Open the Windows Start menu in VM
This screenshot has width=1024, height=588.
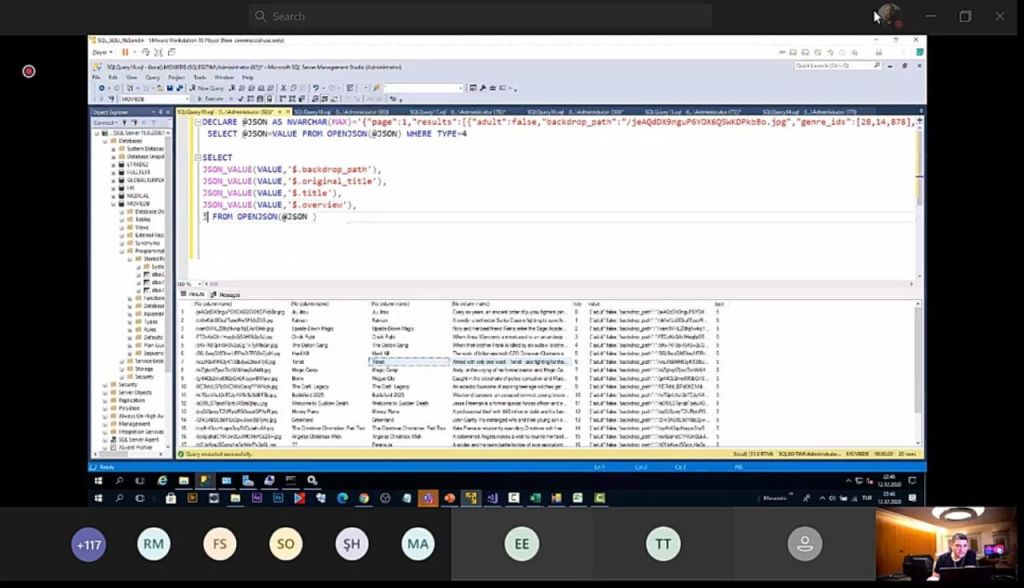pos(99,481)
